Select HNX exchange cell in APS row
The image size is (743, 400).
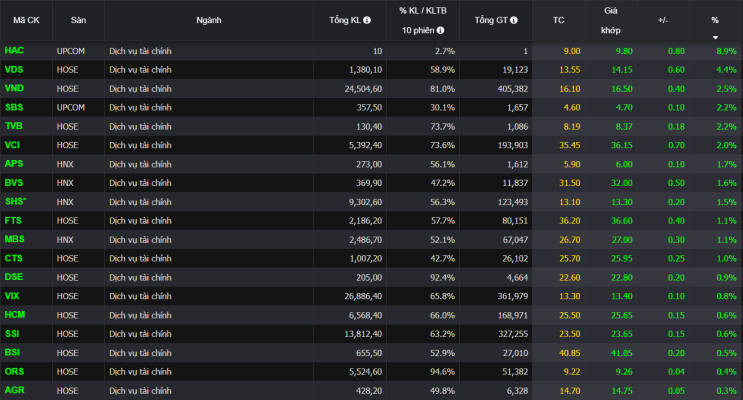tap(65, 164)
